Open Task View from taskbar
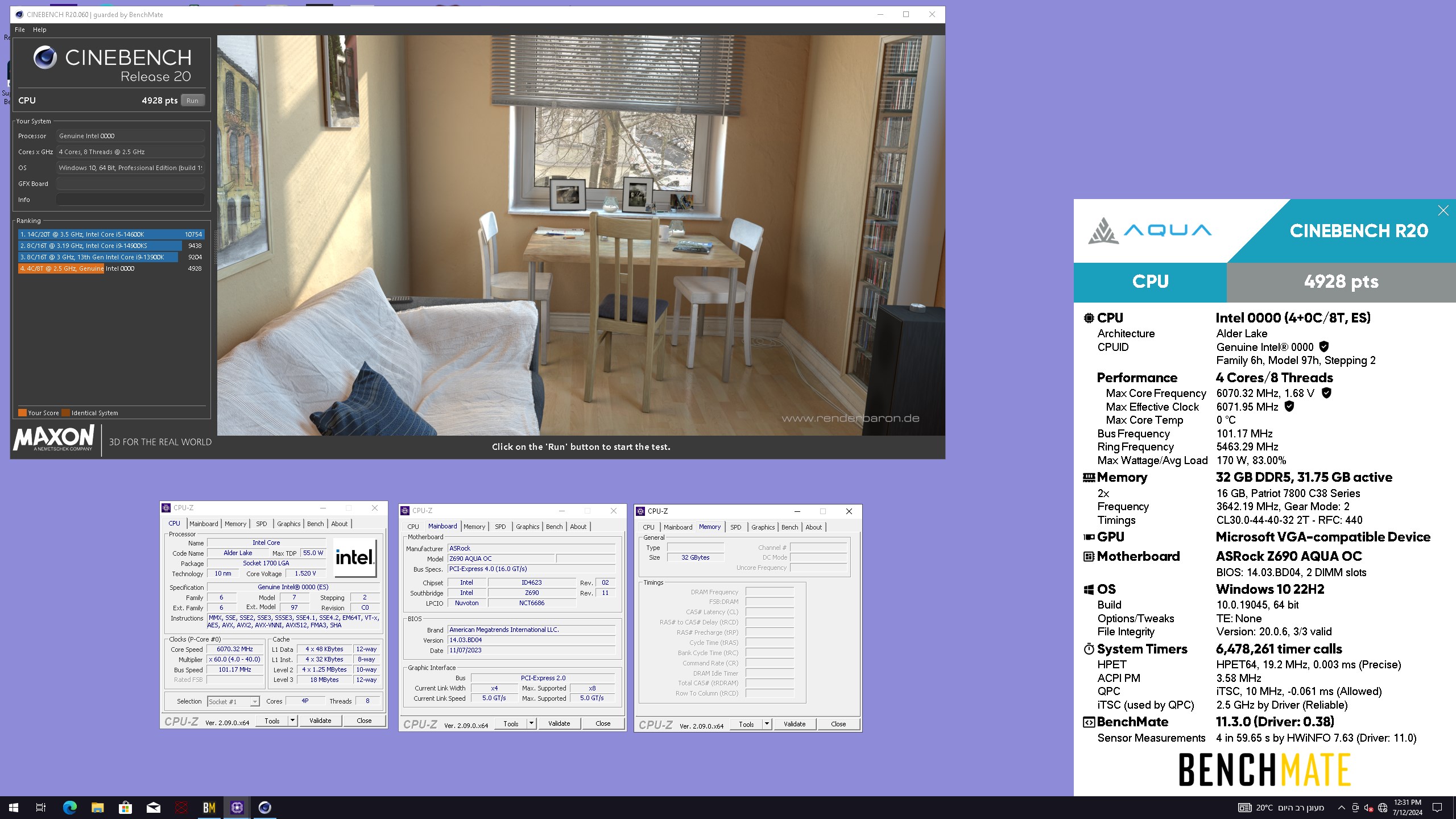This screenshot has width=1456, height=819. [x=41, y=808]
